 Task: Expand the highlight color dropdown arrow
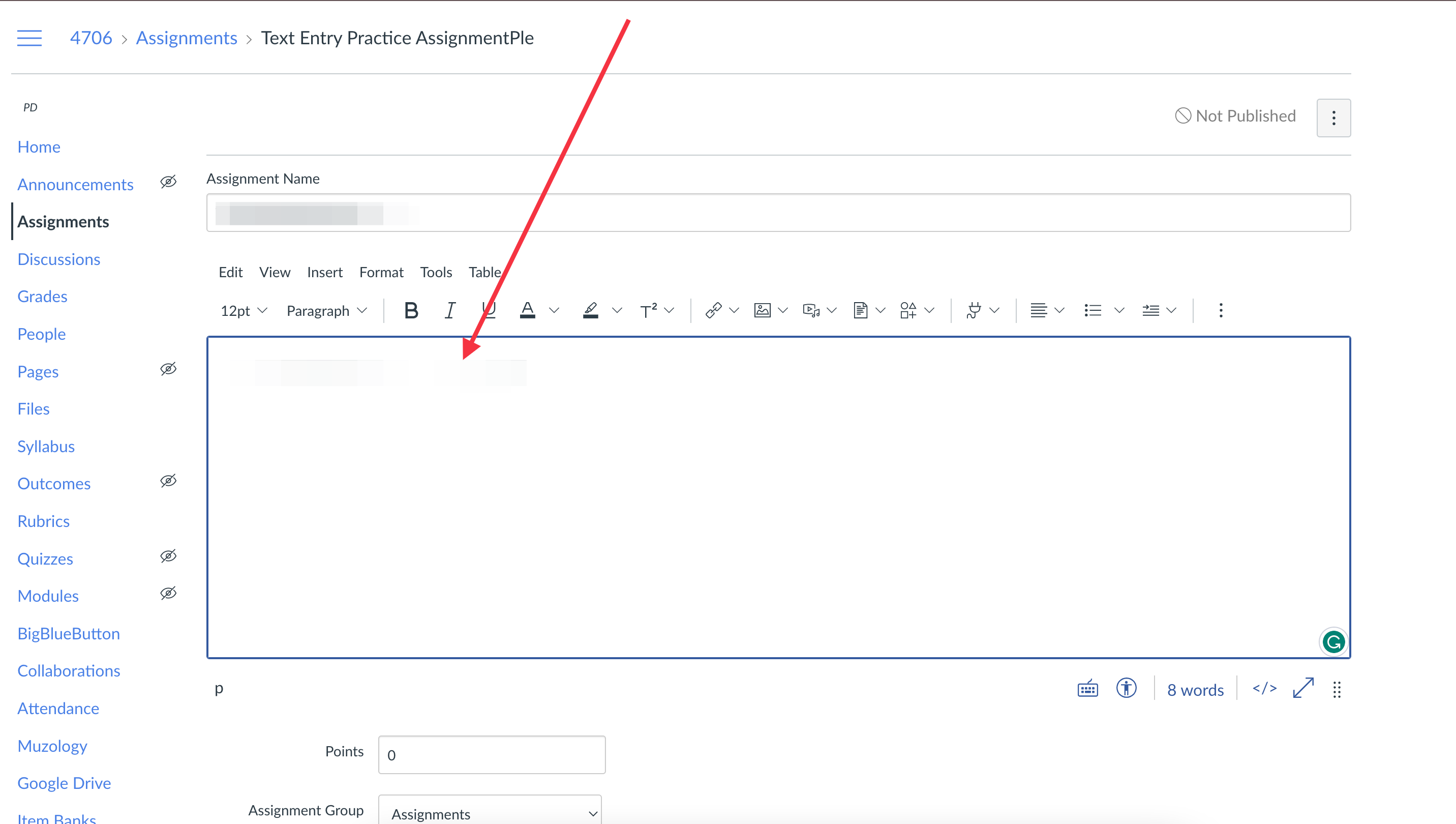[617, 311]
